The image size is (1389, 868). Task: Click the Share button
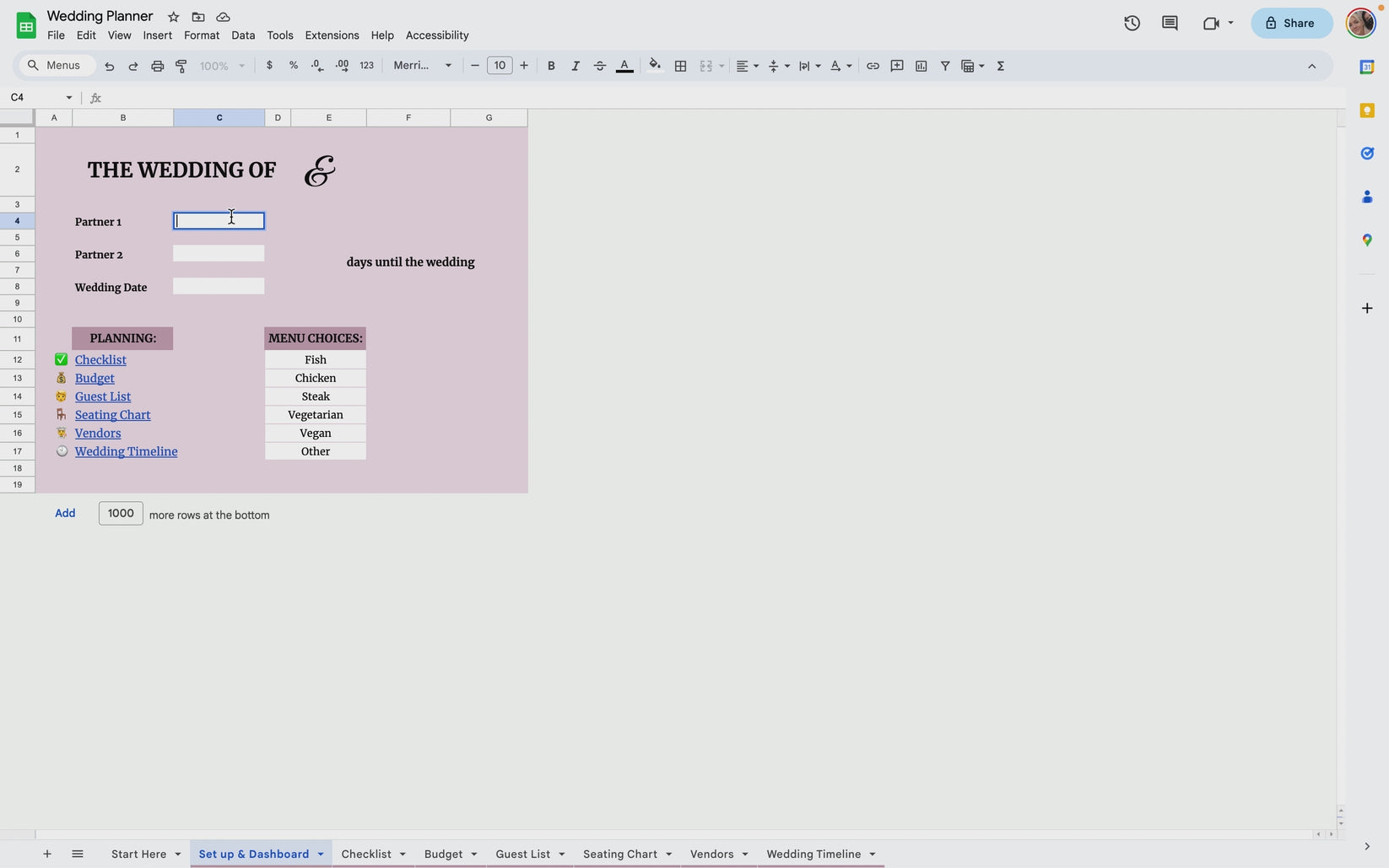tap(1290, 24)
